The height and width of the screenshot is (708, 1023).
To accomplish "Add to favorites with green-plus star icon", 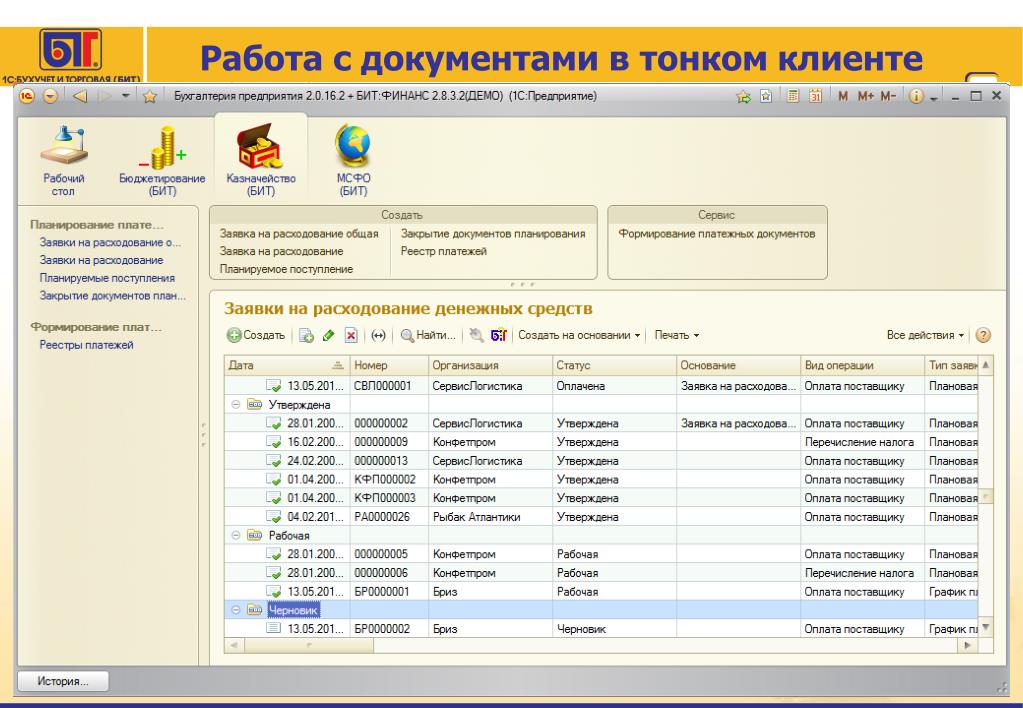I will coord(743,97).
